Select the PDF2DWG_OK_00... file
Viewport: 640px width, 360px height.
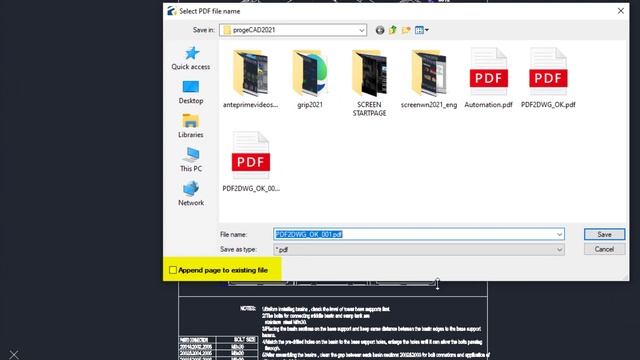pos(251,162)
